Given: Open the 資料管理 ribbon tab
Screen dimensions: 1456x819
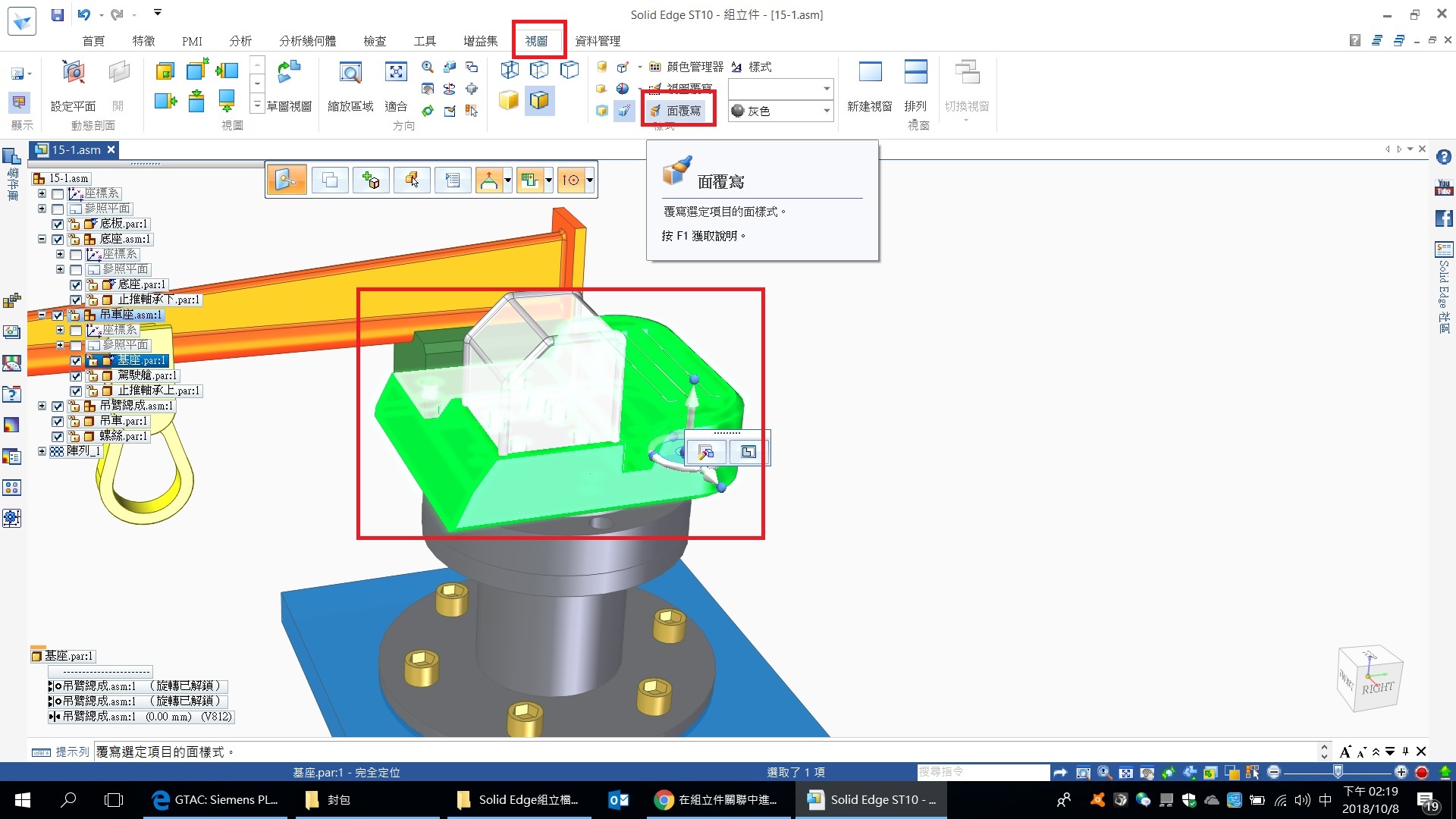Looking at the screenshot, I should click(598, 41).
